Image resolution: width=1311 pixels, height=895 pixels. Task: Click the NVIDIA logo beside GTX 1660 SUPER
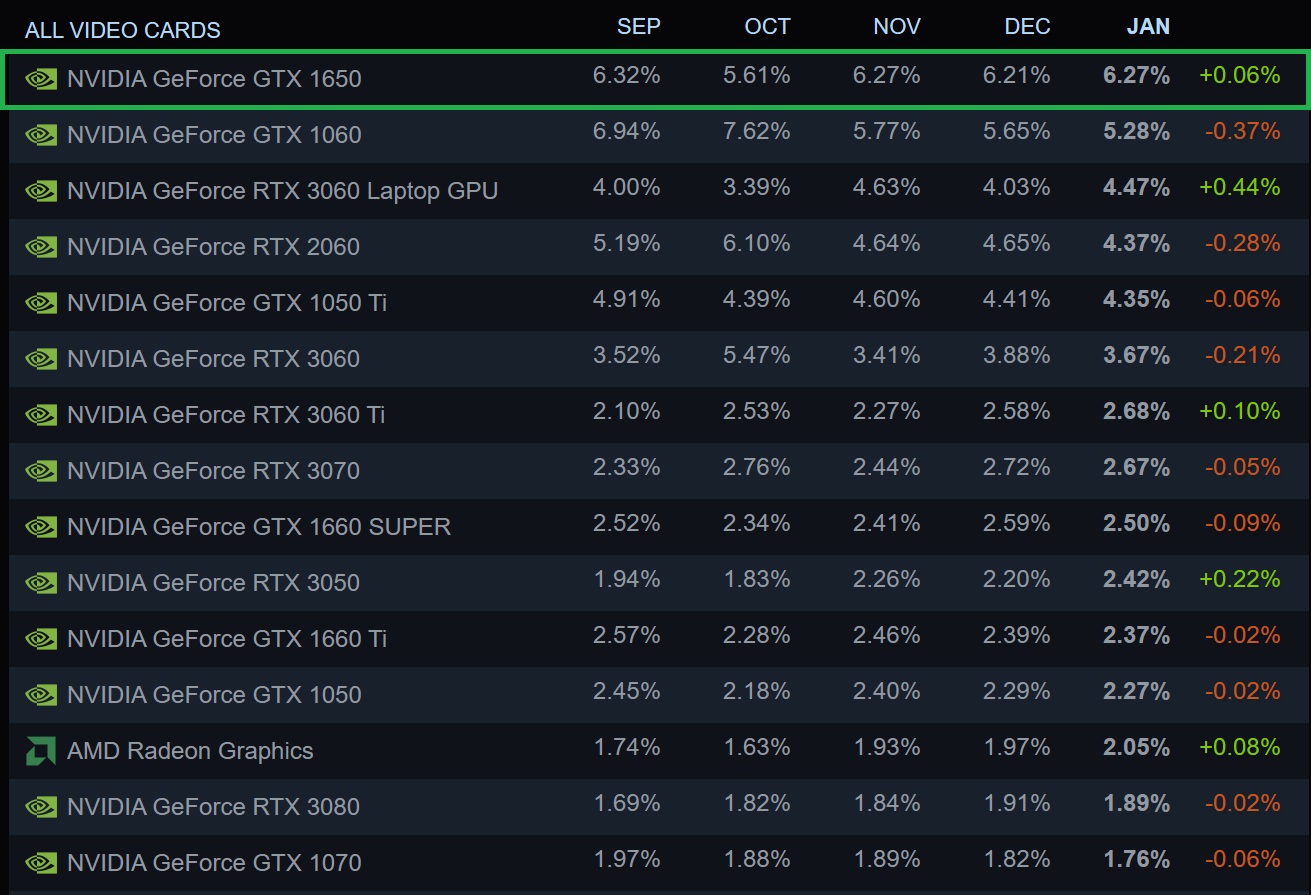(41, 527)
